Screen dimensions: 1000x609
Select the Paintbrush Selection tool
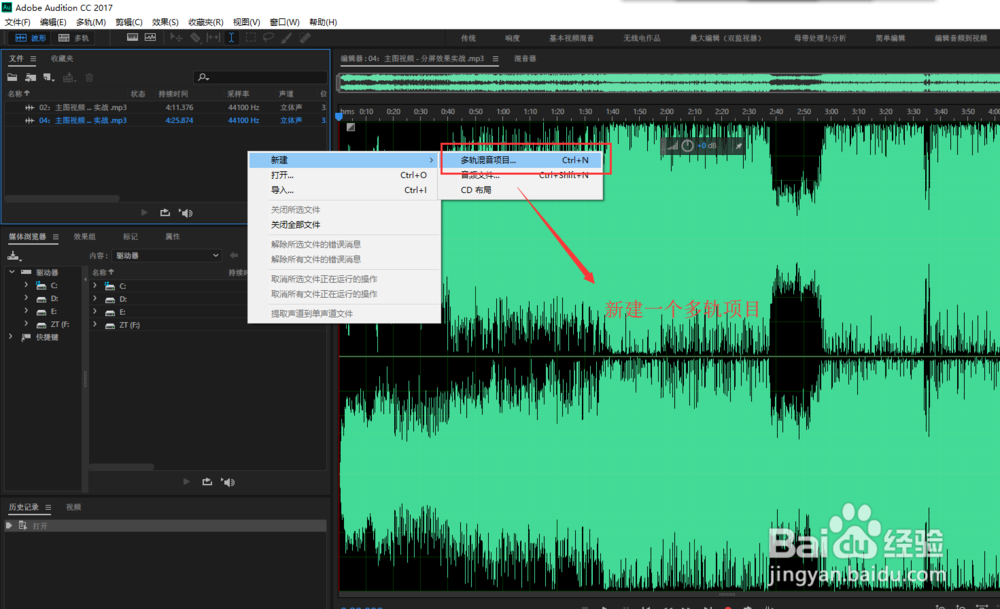click(x=287, y=38)
